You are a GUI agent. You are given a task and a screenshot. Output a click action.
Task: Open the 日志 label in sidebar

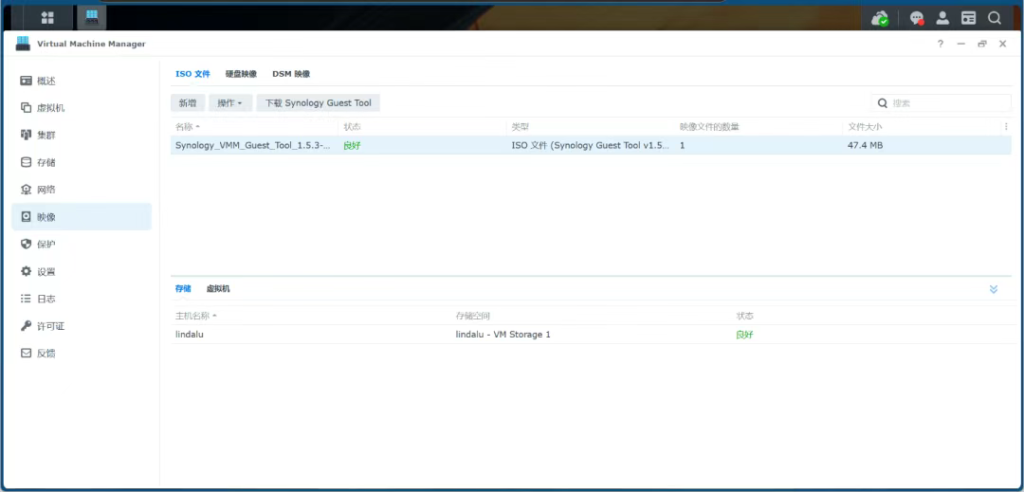click(46, 299)
